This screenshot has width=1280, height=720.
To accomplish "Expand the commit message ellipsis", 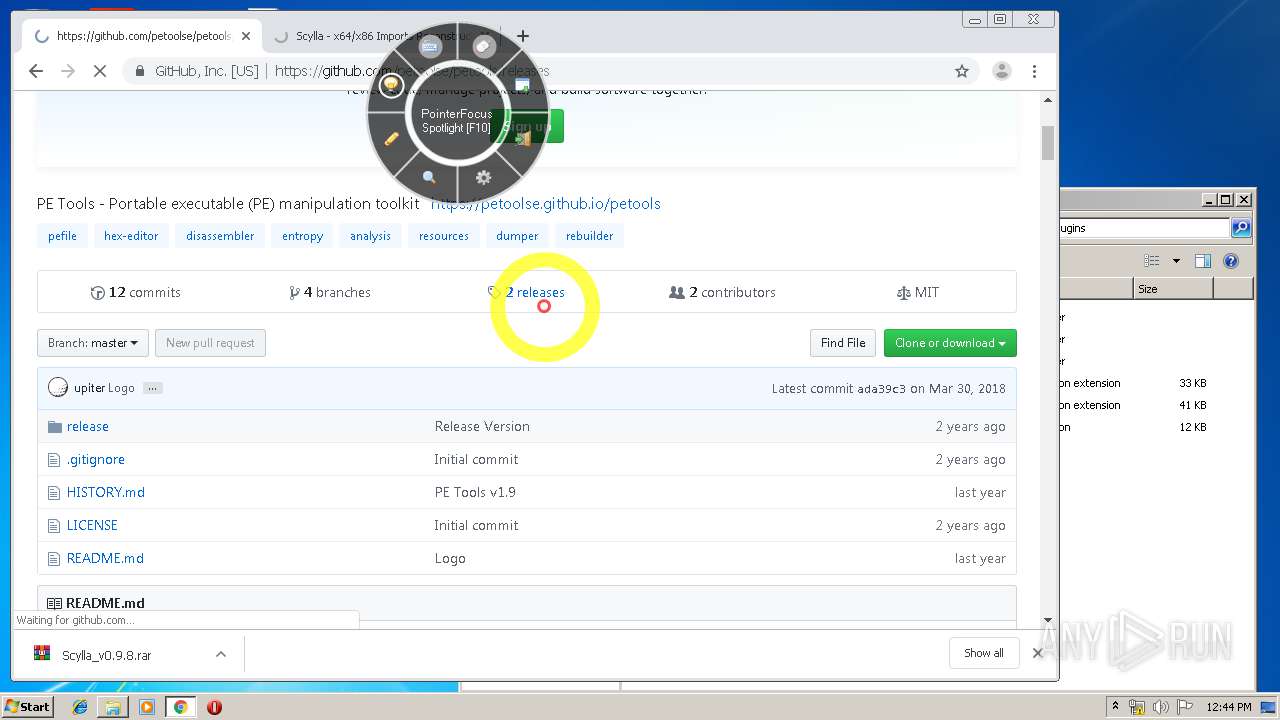I will tap(152, 388).
